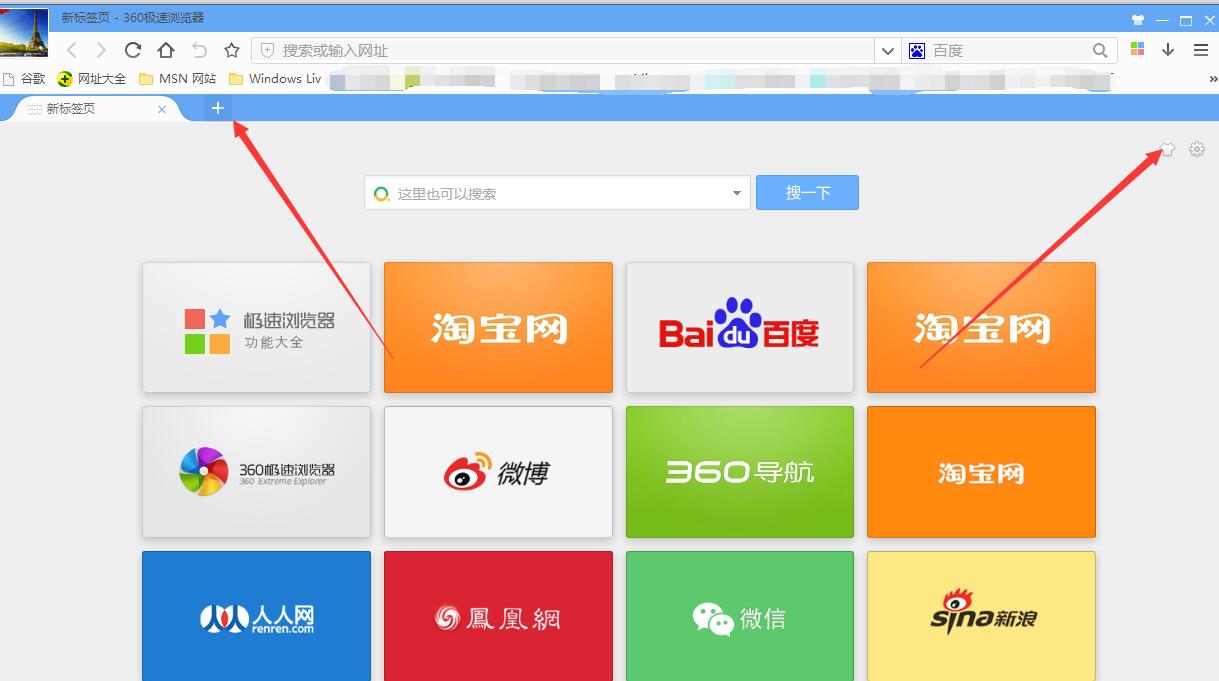Open the 人人网 renren.com tile
Viewport: 1219px width, 681px height.
click(x=256, y=616)
